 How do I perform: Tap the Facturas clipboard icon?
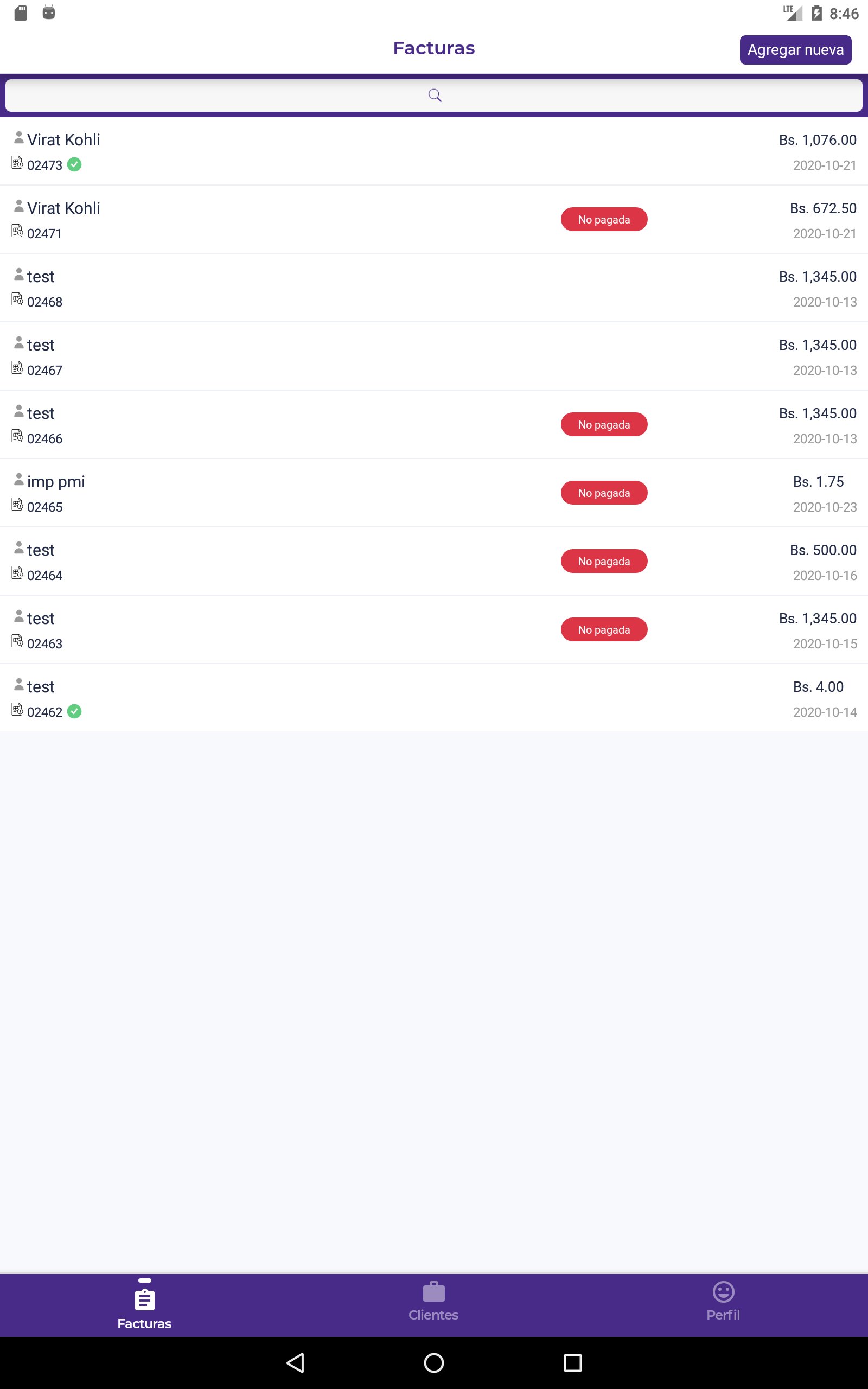[144, 1299]
